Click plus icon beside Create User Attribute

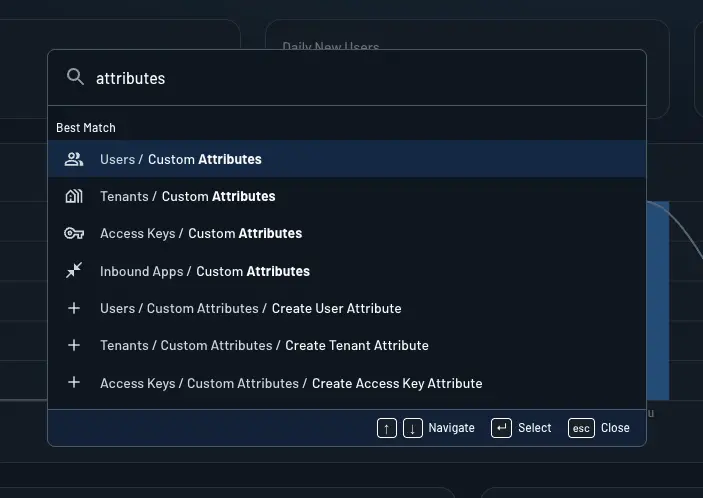74,308
